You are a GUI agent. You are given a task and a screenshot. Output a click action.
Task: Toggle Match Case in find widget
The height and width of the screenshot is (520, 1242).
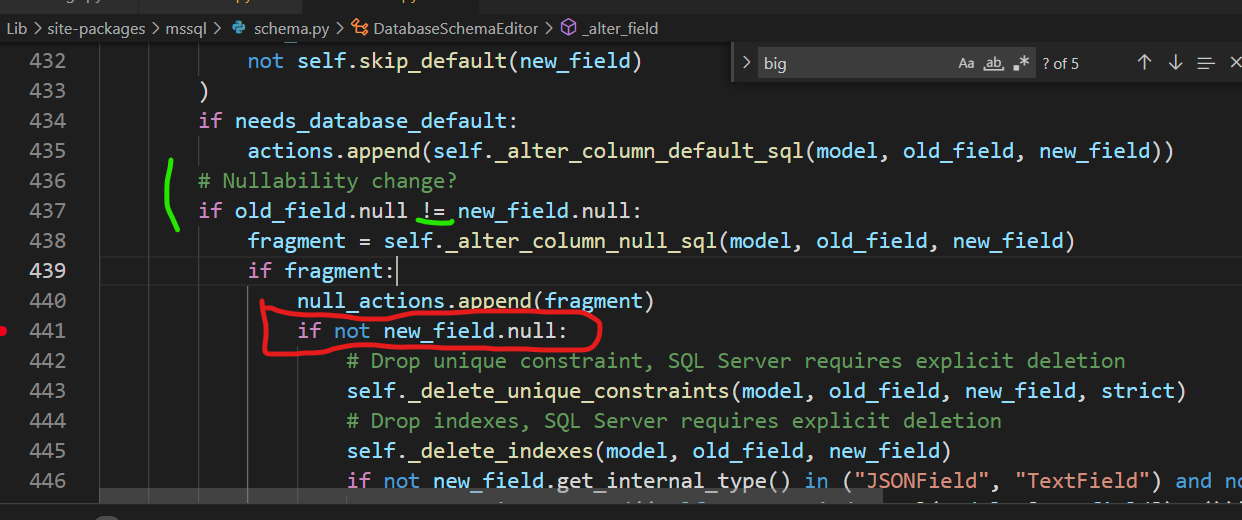click(966, 63)
